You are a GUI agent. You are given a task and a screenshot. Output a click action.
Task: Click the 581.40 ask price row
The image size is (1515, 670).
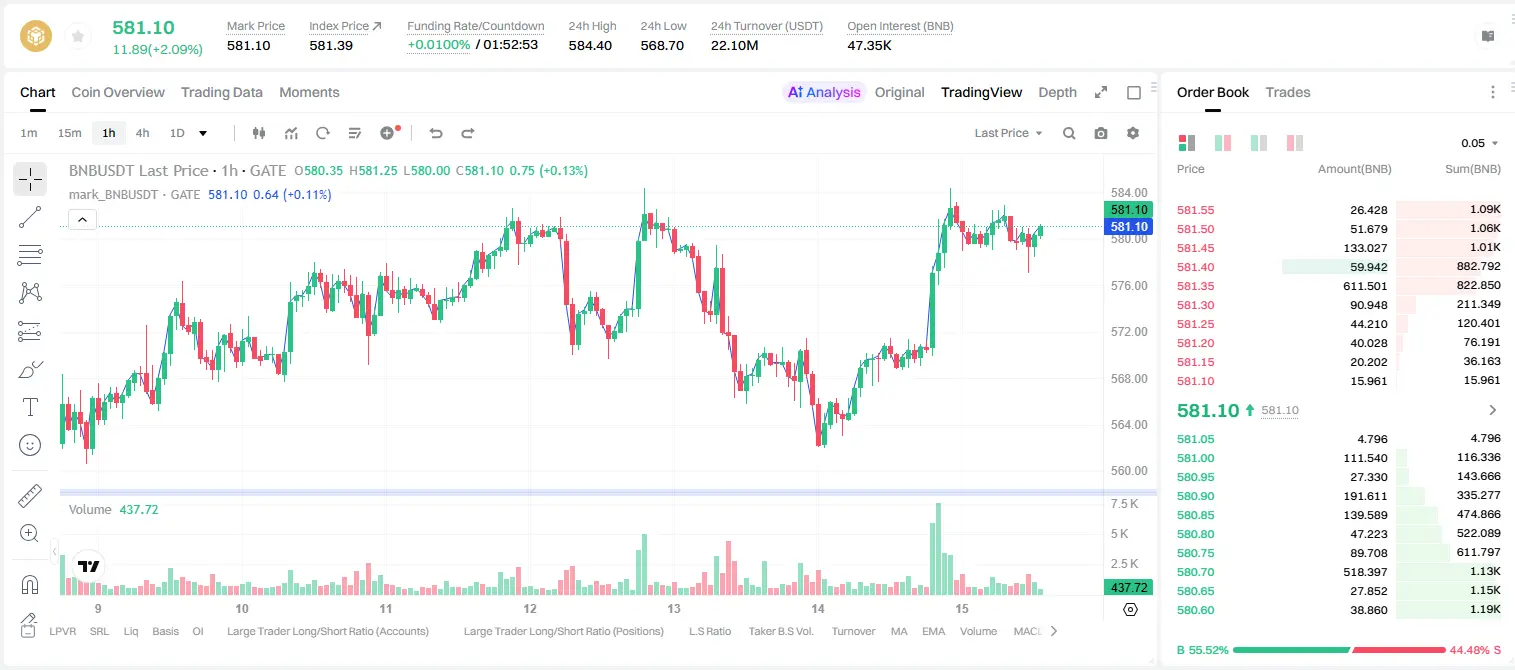click(x=1339, y=267)
